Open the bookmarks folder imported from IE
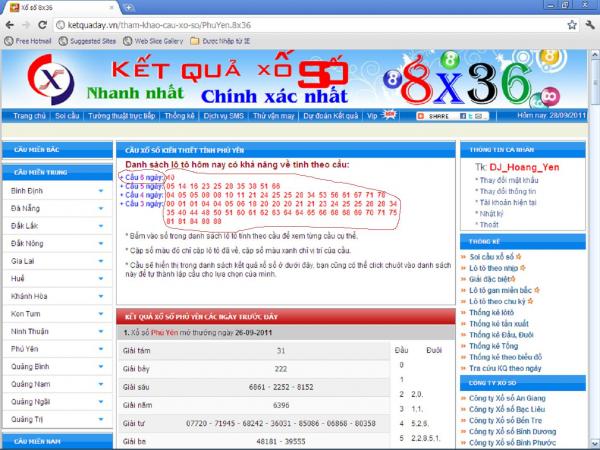600x450 pixels. tap(220, 41)
